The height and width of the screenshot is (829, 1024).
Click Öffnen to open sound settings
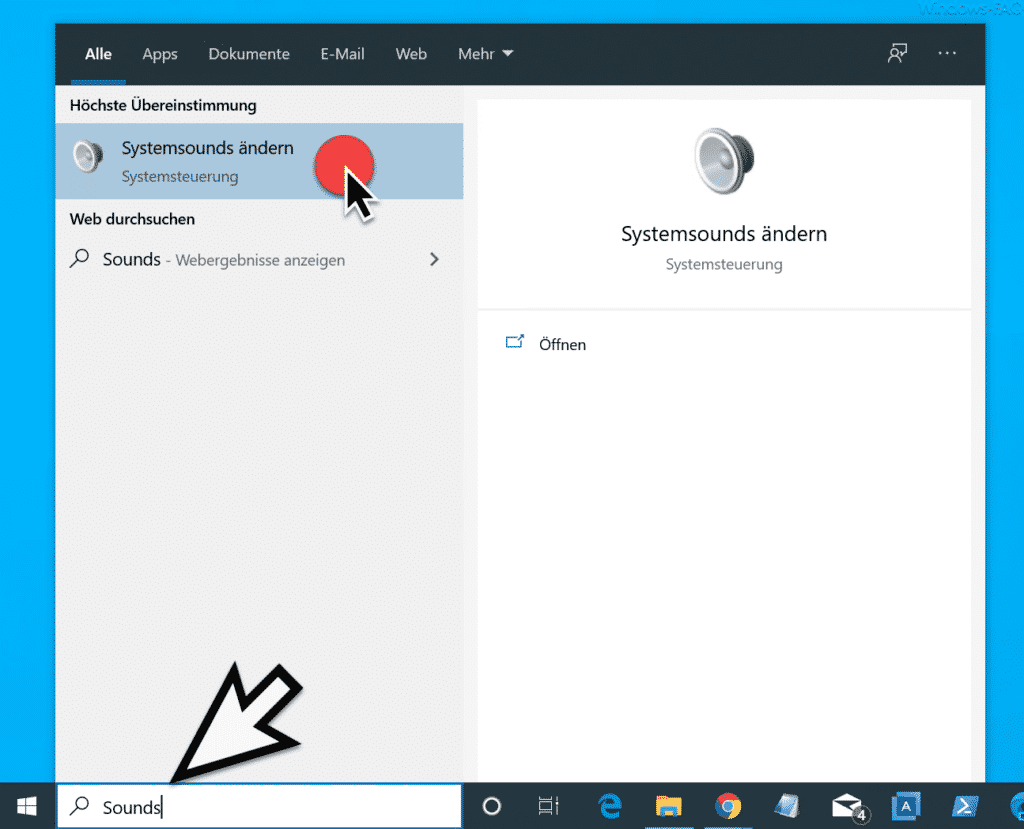(562, 344)
